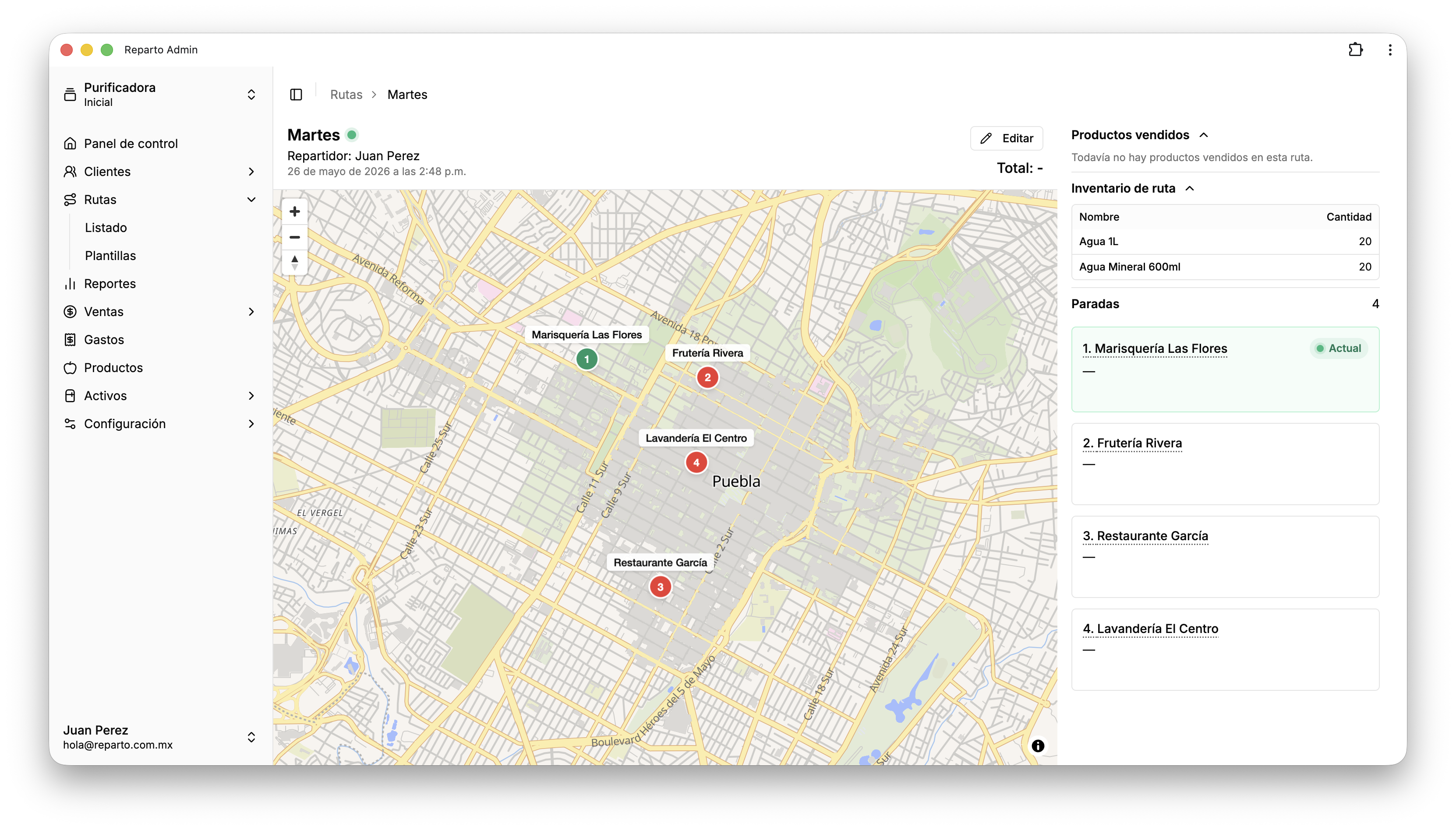
Task: Open the Listado routes page
Action: pos(106,228)
